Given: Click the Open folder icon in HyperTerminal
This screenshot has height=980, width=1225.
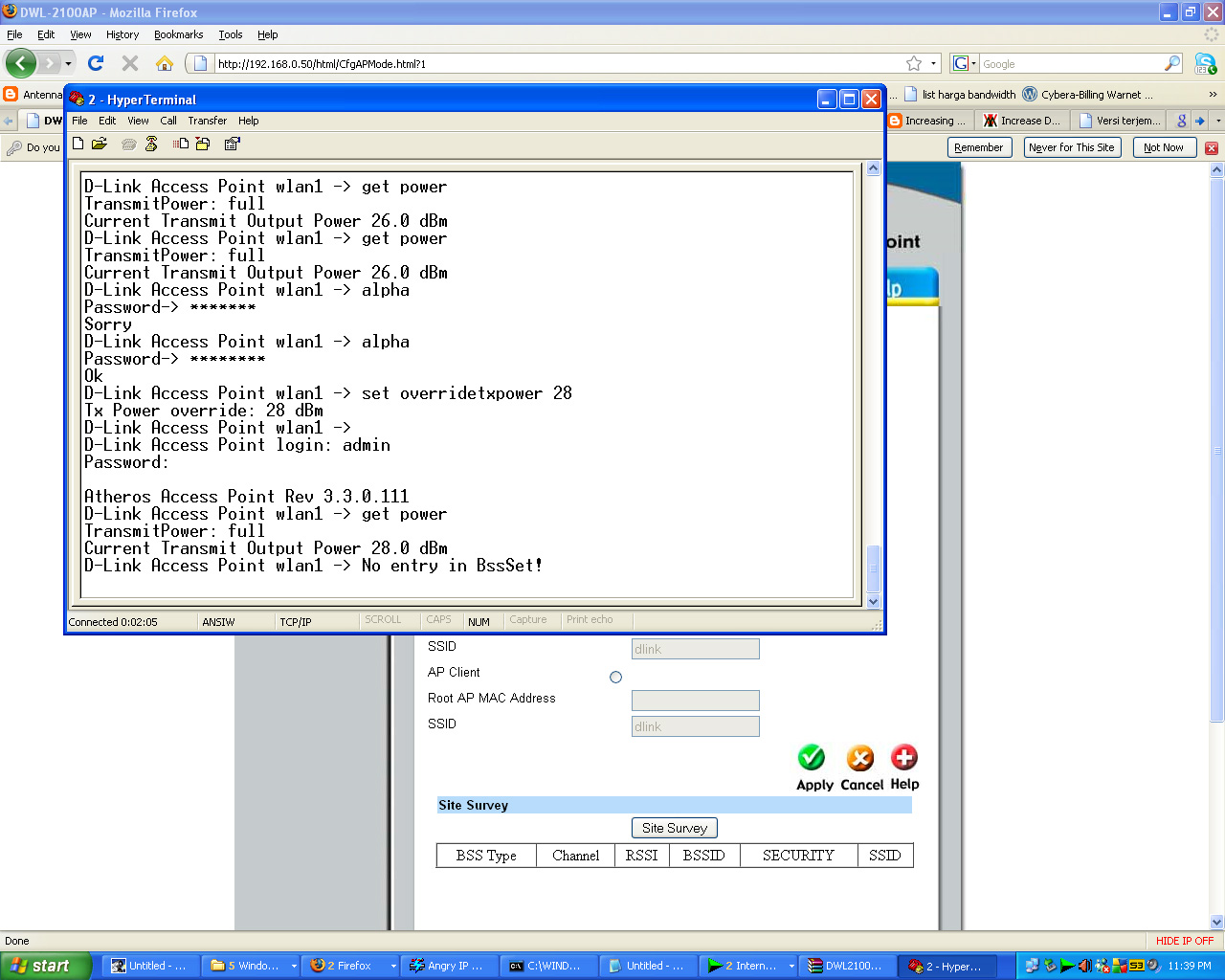Looking at the screenshot, I should coord(99,144).
